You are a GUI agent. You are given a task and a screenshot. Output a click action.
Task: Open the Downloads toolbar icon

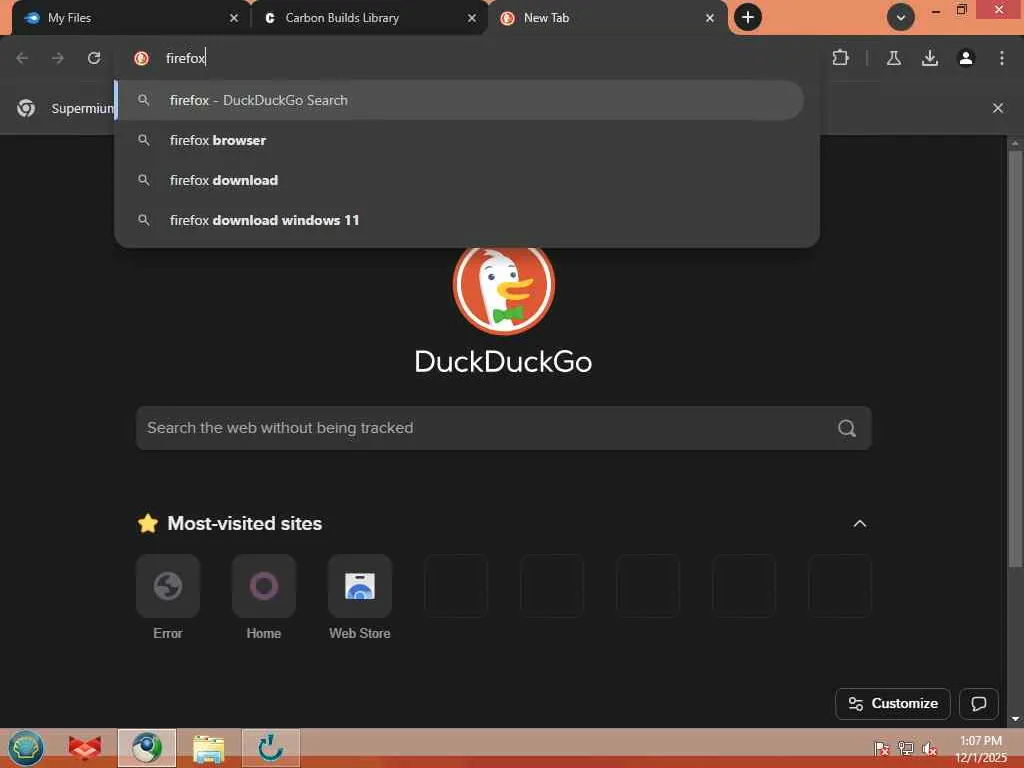point(930,58)
